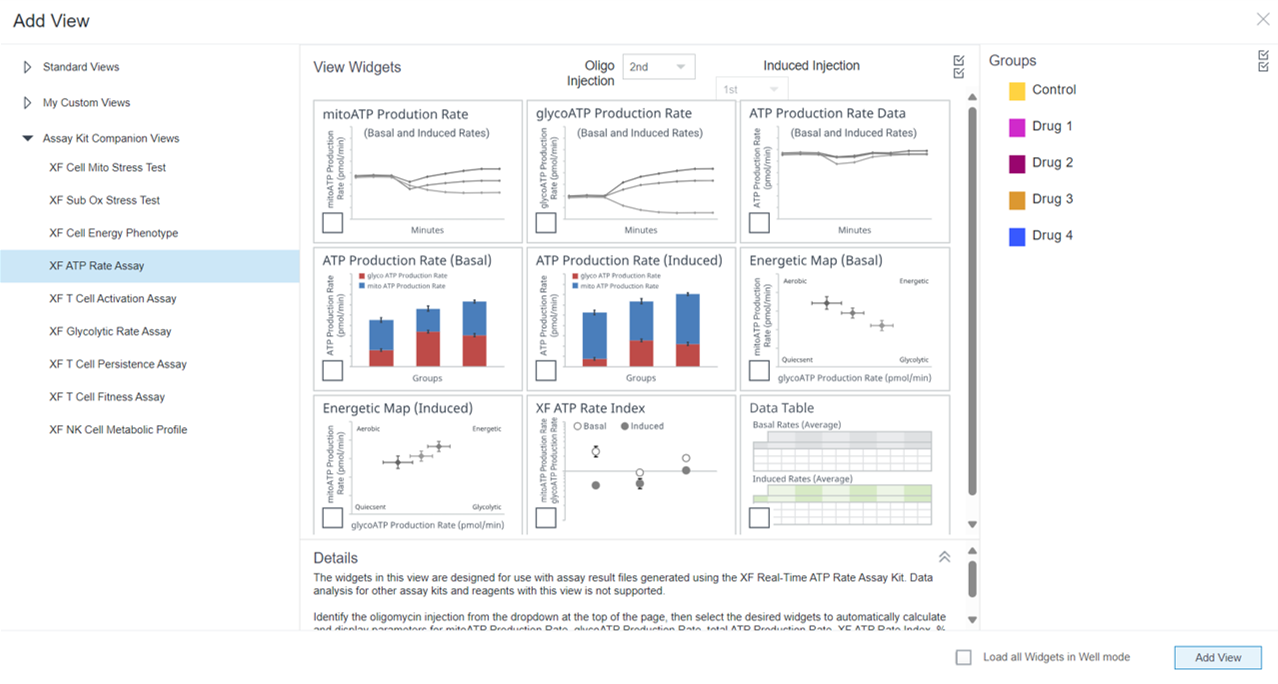Expand the Standard Views section
This screenshot has width=1278, height=684.
click(25, 66)
